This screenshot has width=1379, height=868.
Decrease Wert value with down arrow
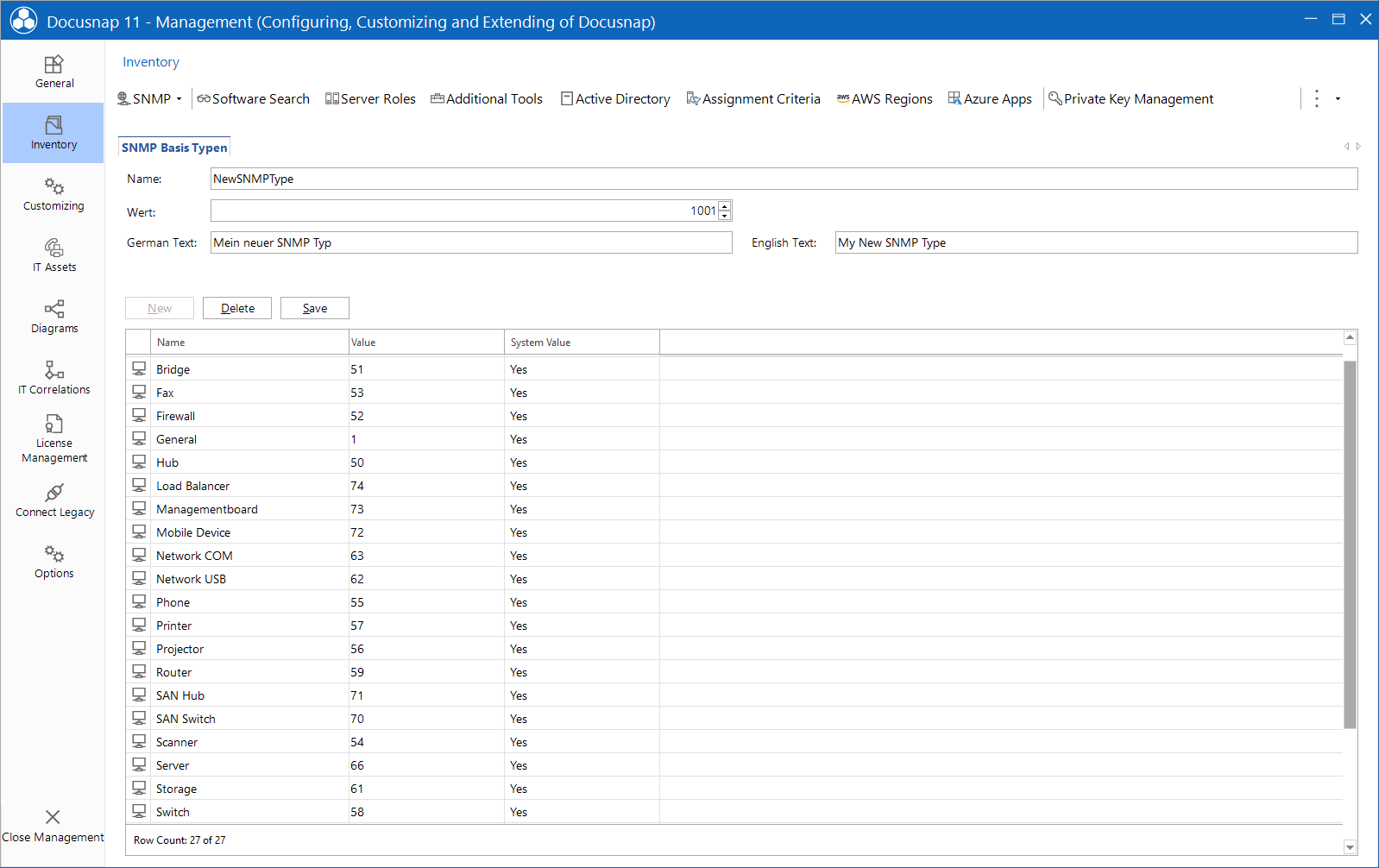click(725, 216)
